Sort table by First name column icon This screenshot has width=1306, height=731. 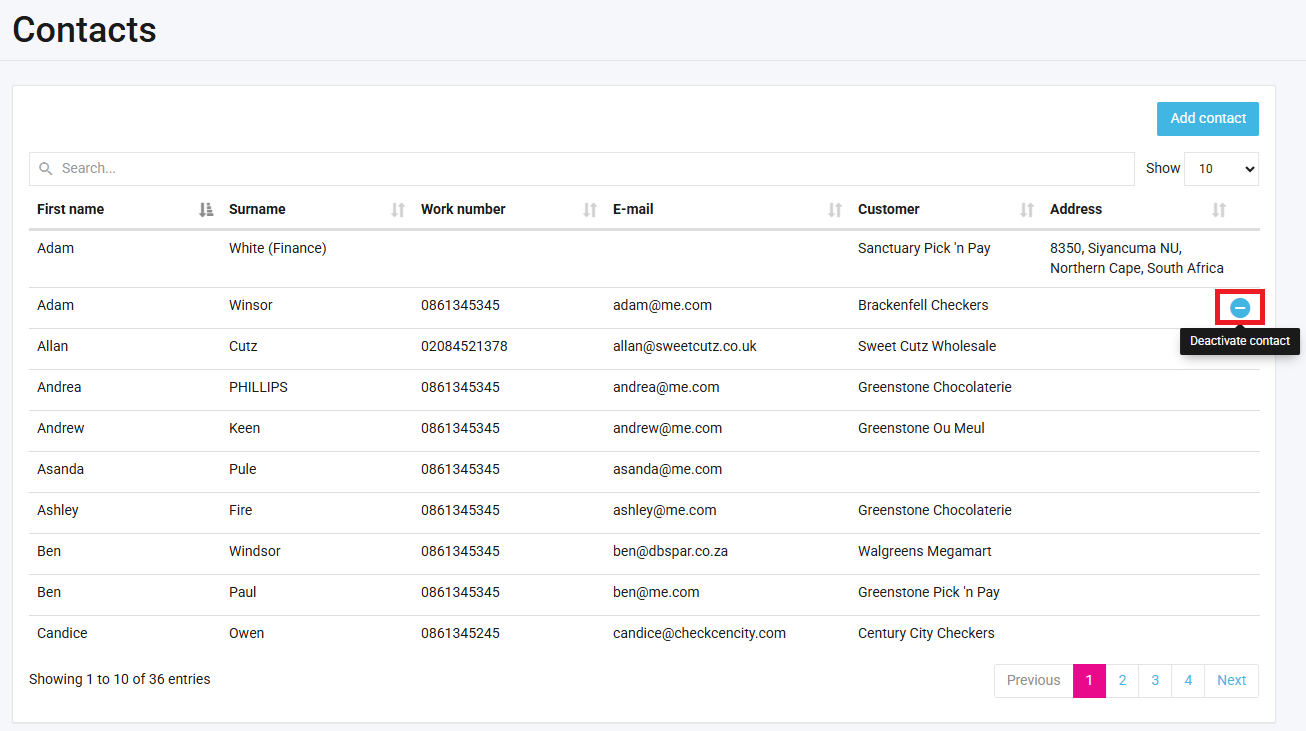click(206, 210)
